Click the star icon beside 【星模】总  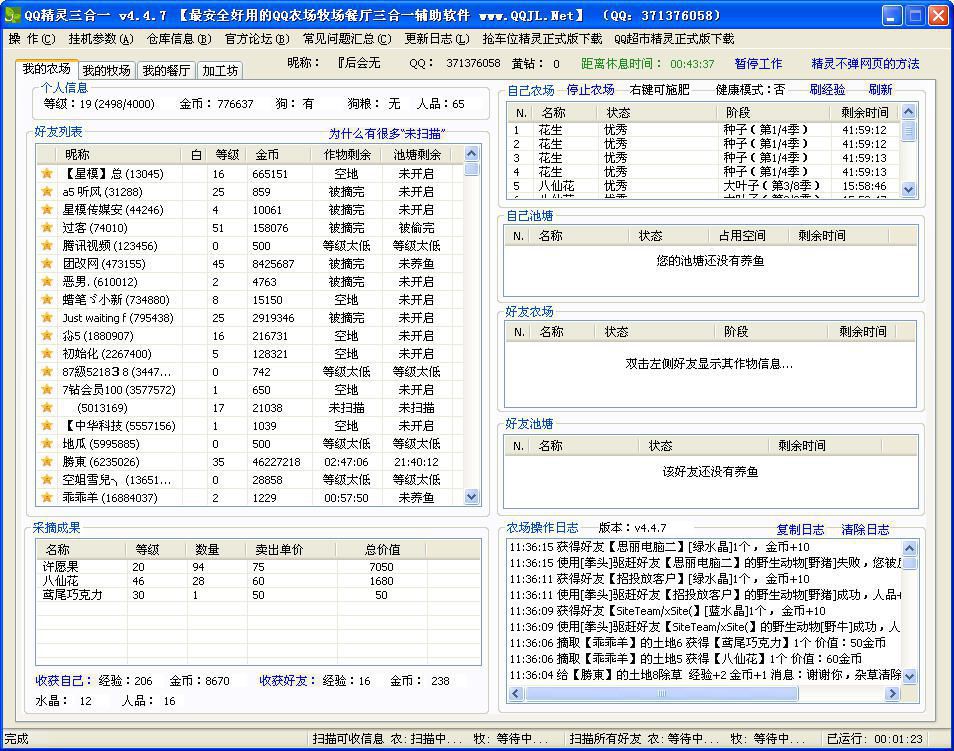[x=44, y=173]
